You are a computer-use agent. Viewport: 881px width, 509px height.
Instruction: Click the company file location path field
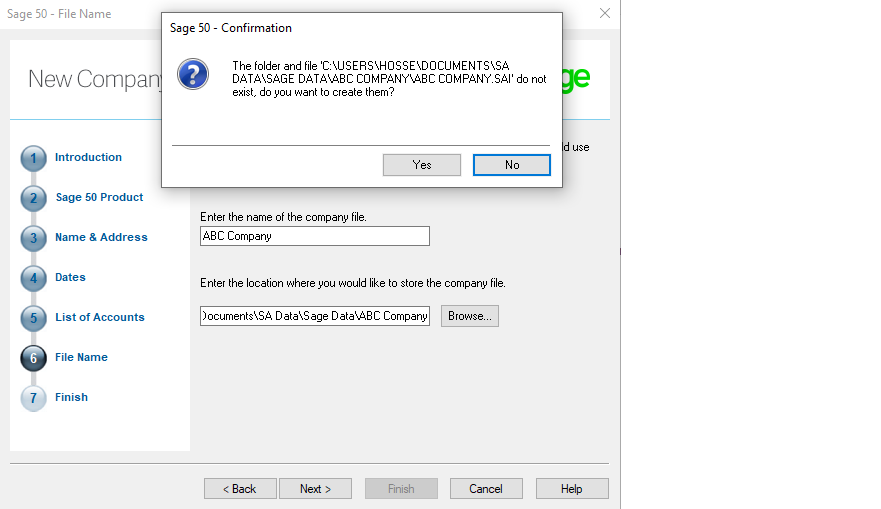(315, 316)
